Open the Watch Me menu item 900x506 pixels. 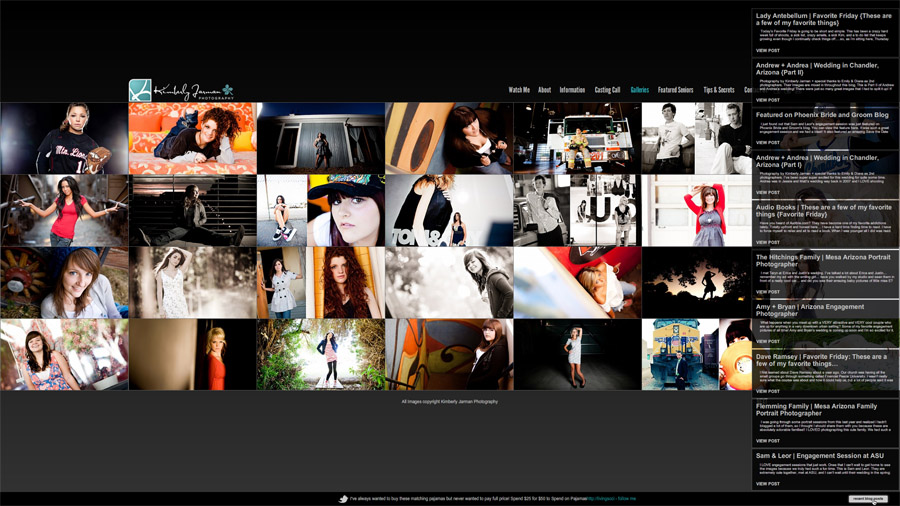(519, 89)
